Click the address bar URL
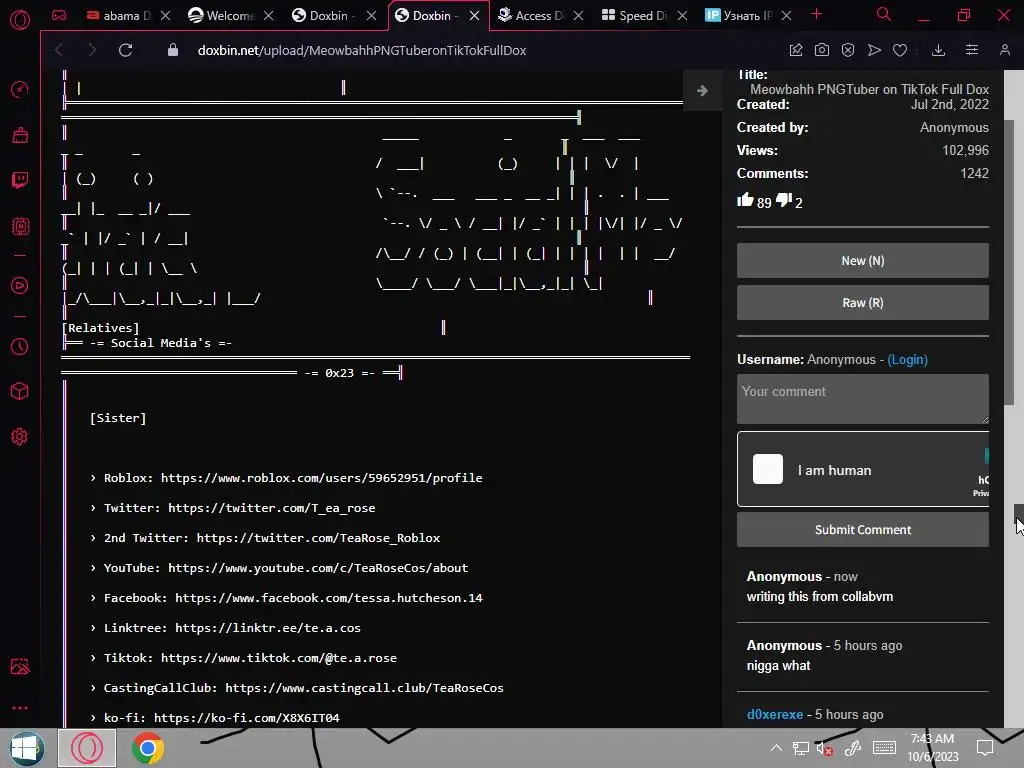This screenshot has height=768, width=1024. pos(362,50)
